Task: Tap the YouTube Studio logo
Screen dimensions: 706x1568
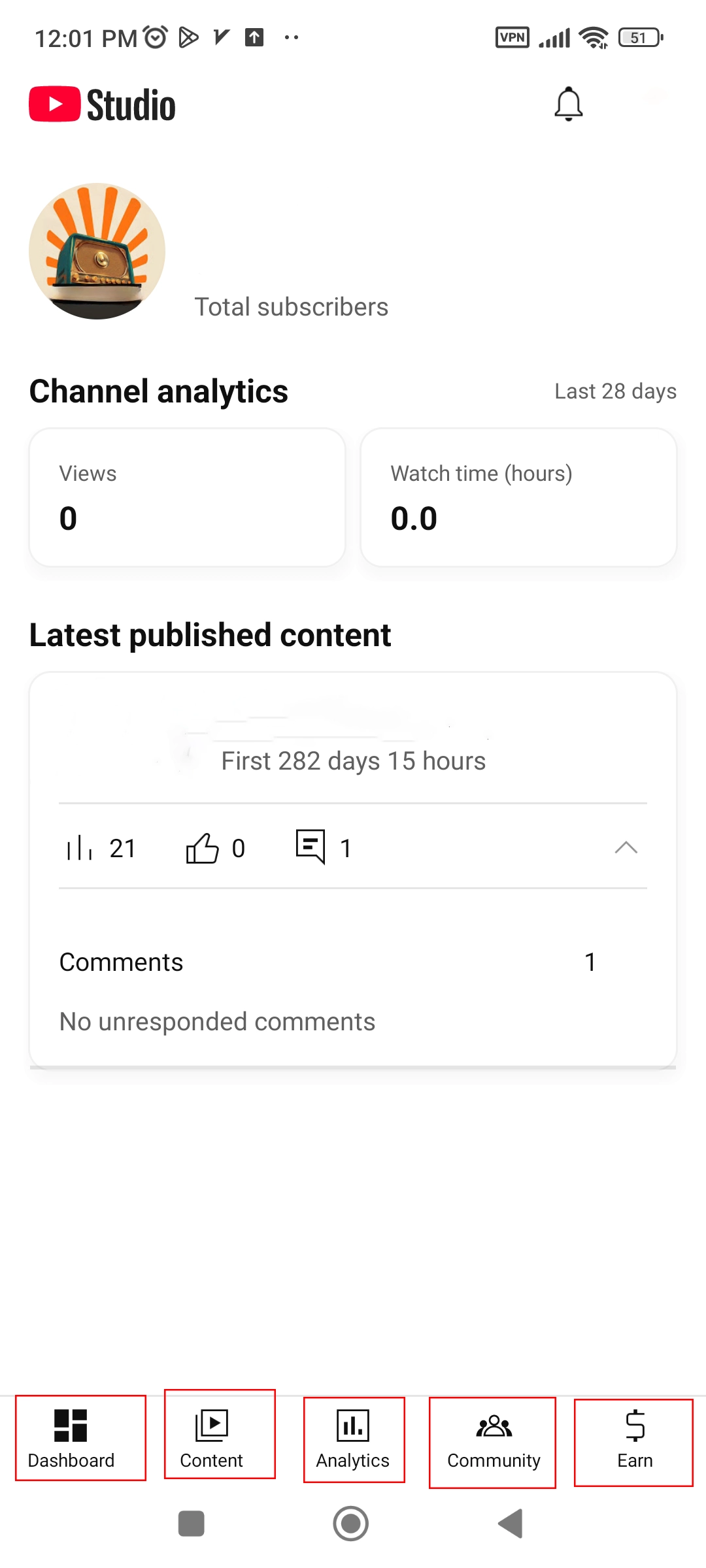Action: pos(103,105)
